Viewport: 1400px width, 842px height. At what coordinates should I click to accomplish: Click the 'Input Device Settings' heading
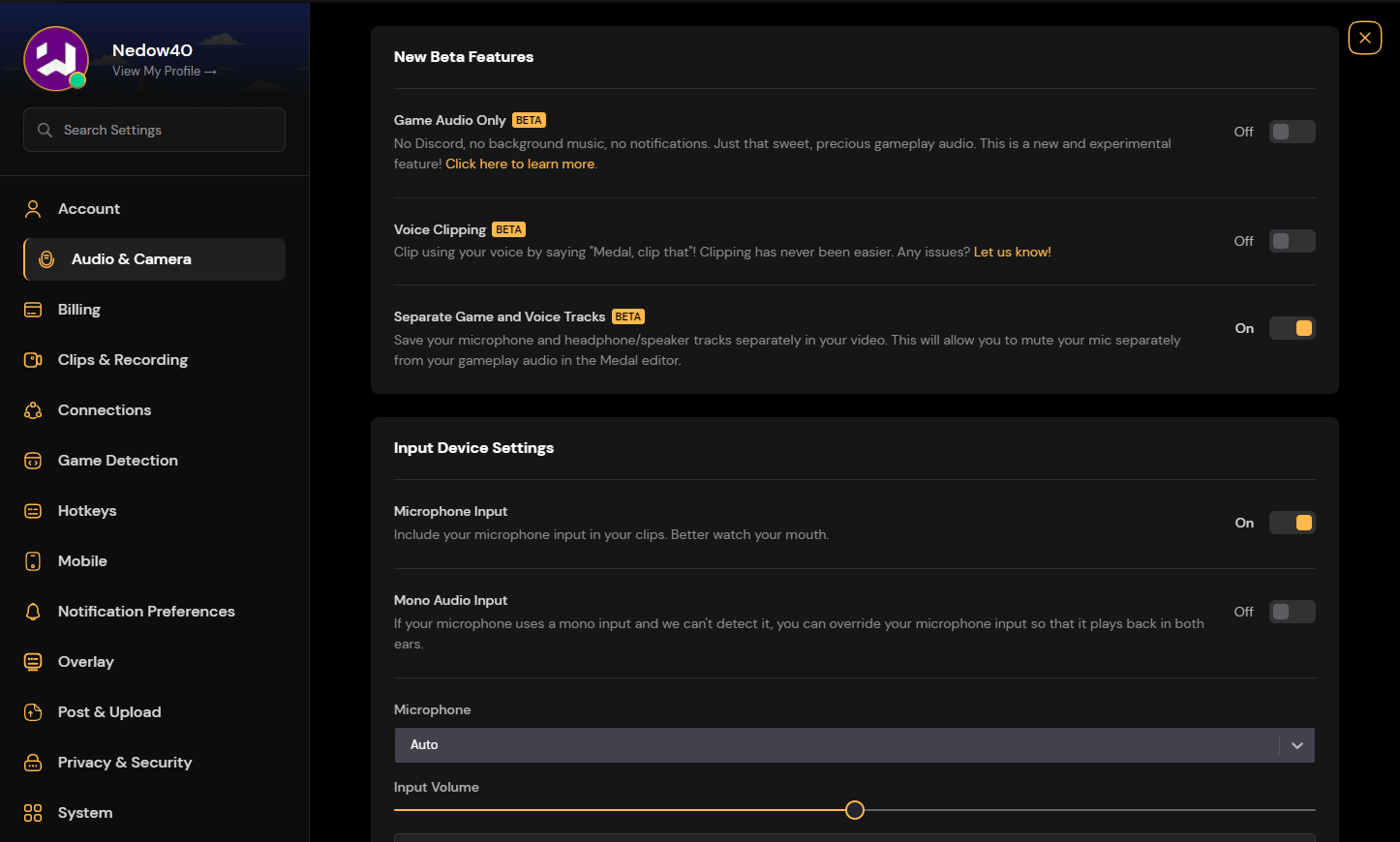pyautogui.click(x=473, y=448)
